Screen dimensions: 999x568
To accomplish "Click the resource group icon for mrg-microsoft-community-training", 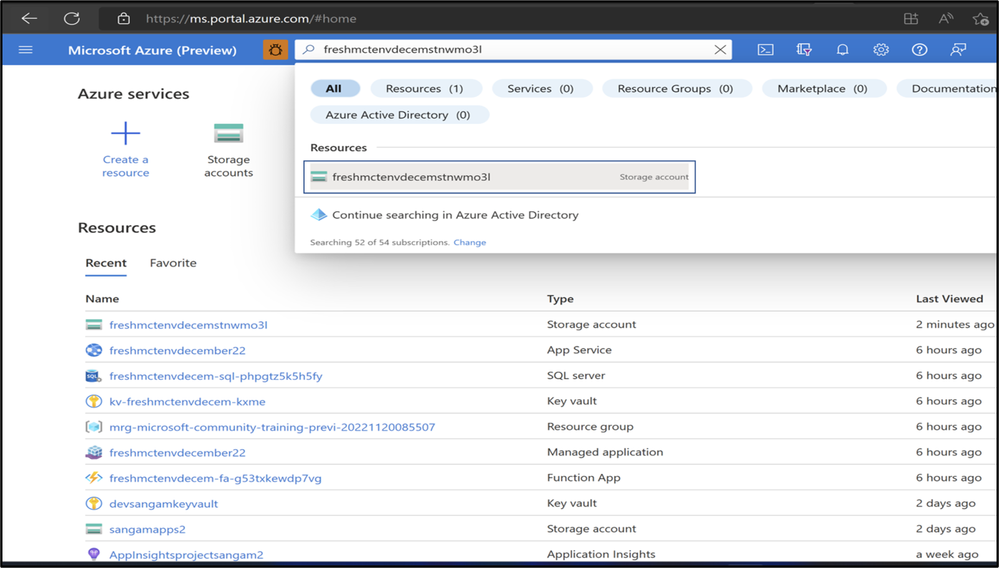I will click(x=94, y=427).
